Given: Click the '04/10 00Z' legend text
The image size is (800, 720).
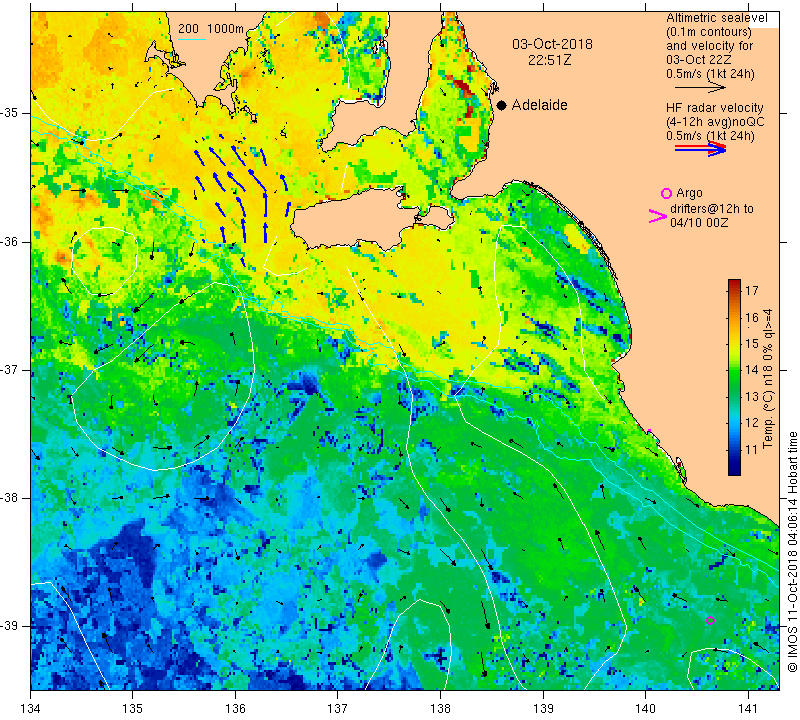Looking at the screenshot, I should click(x=699, y=222).
